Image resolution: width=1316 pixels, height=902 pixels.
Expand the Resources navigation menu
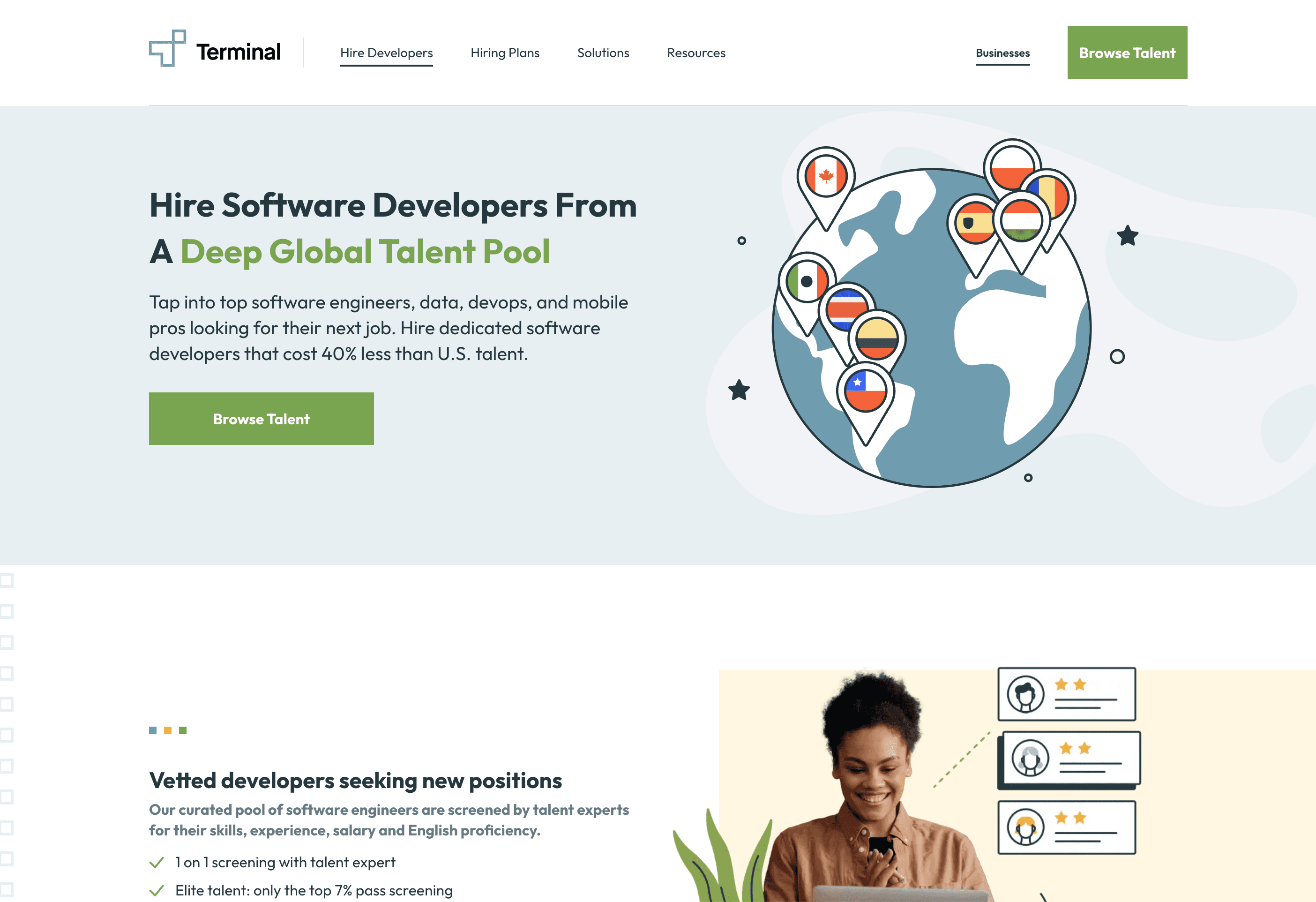tap(697, 52)
